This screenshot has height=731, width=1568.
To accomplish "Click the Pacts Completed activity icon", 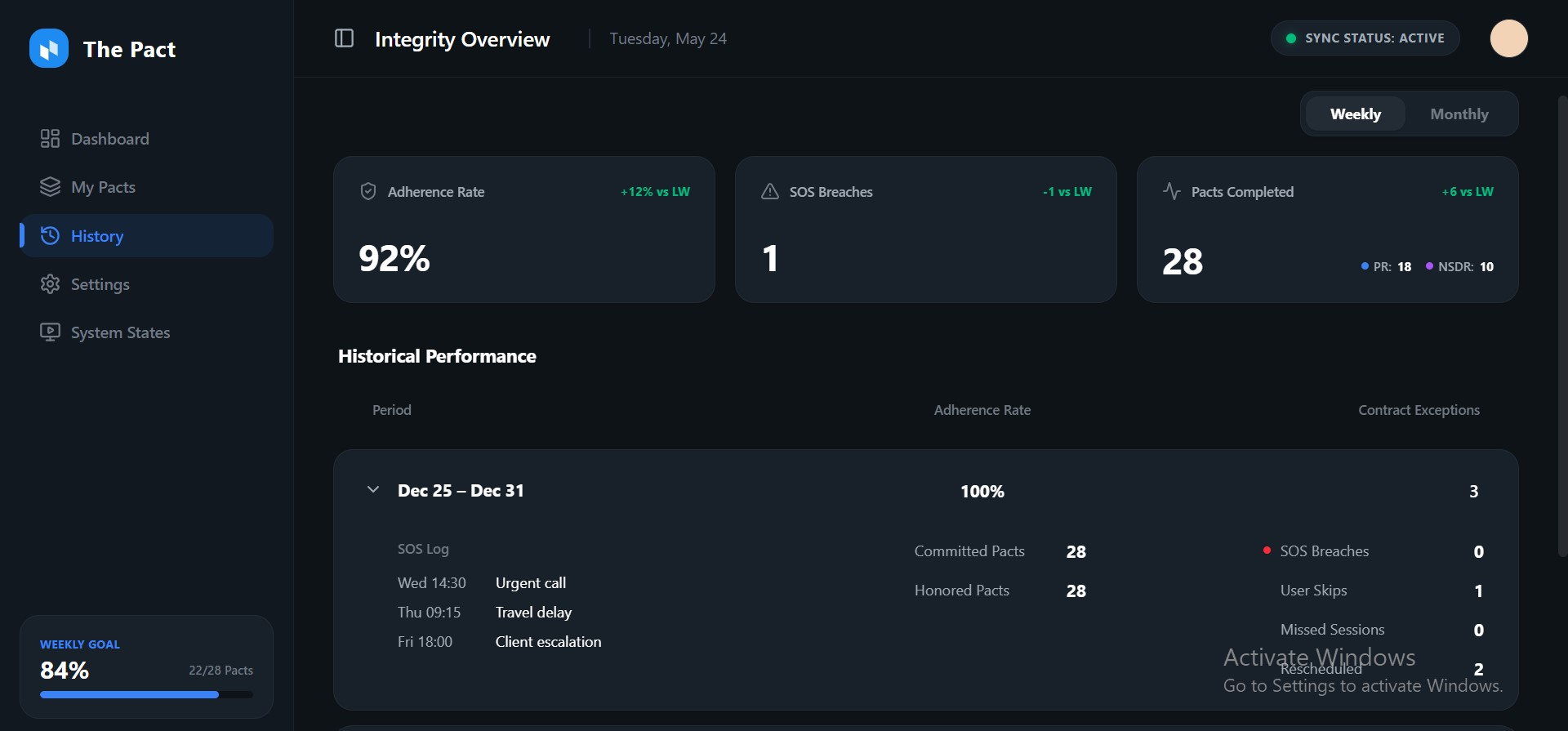I will point(1172,191).
